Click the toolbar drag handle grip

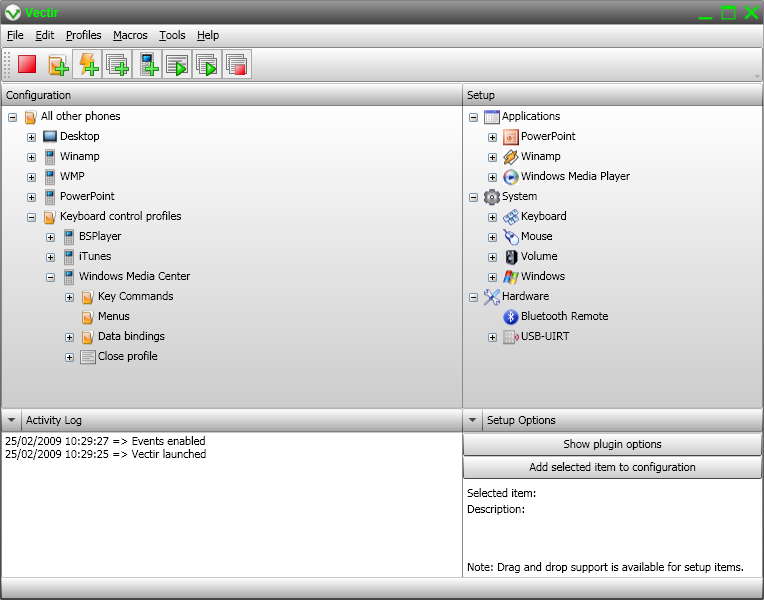point(7,64)
